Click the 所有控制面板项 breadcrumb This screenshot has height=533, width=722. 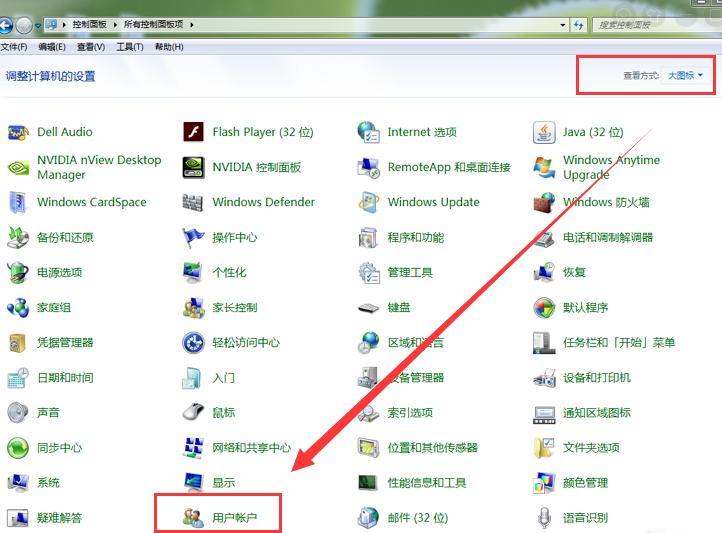(153, 24)
